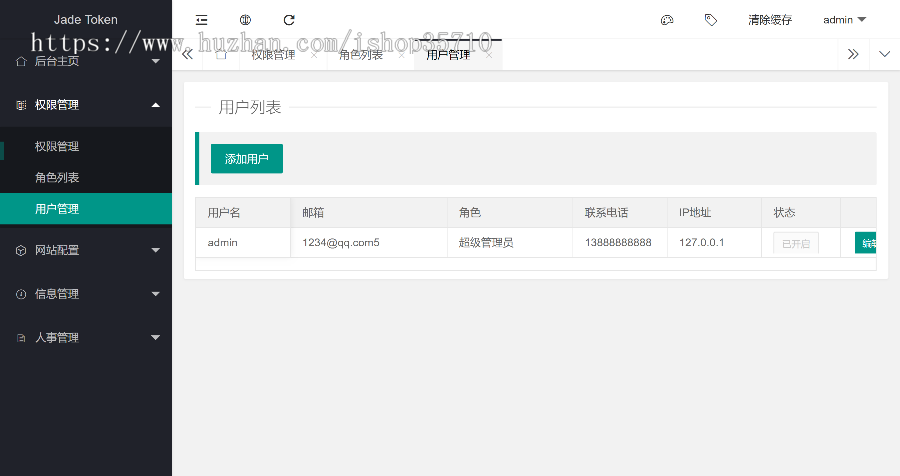This screenshot has width=900, height=476.
Task: Click the 信息管理 info icon
Action: point(21,294)
